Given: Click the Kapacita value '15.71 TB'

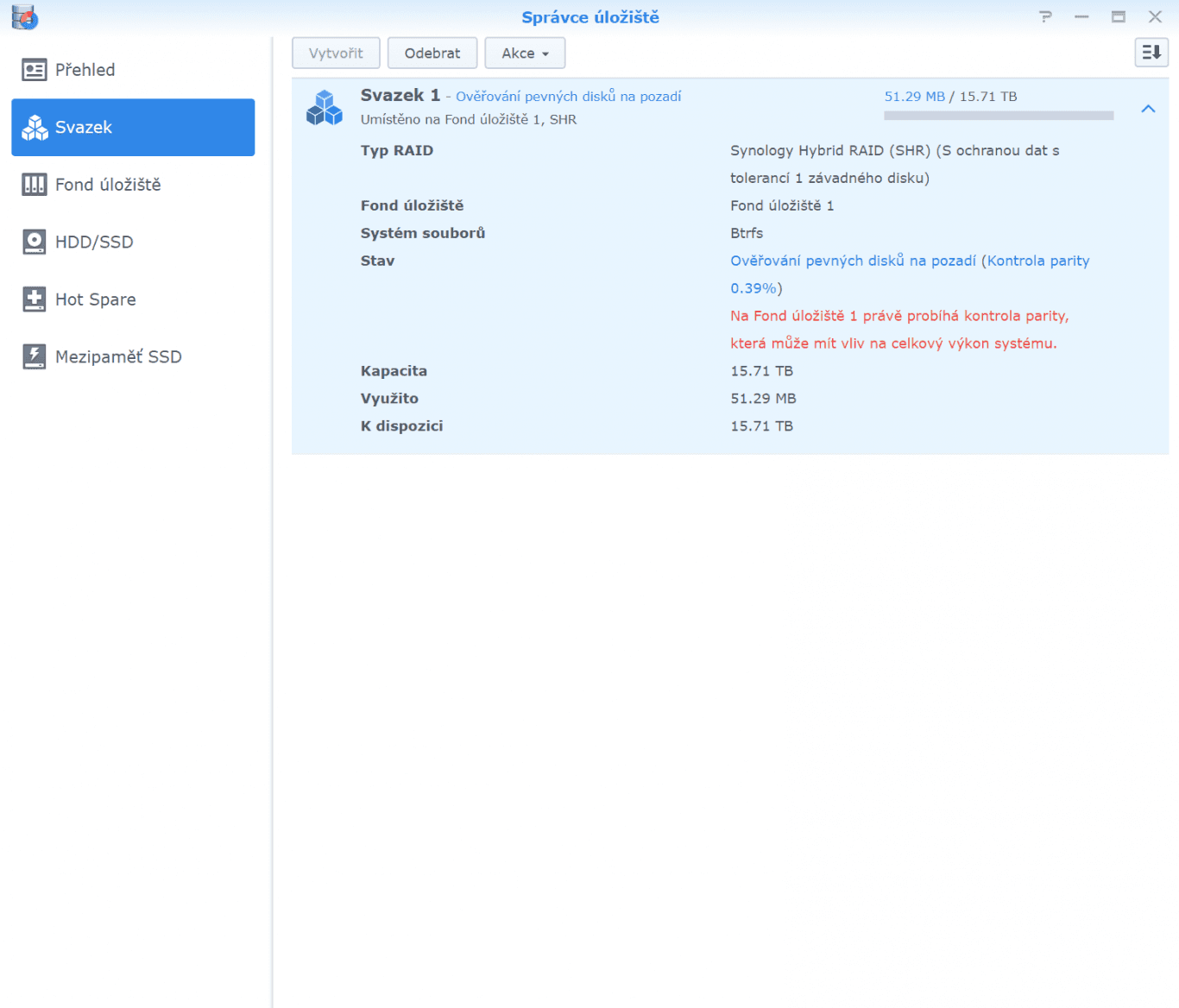Looking at the screenshot, I should (761, 371).
